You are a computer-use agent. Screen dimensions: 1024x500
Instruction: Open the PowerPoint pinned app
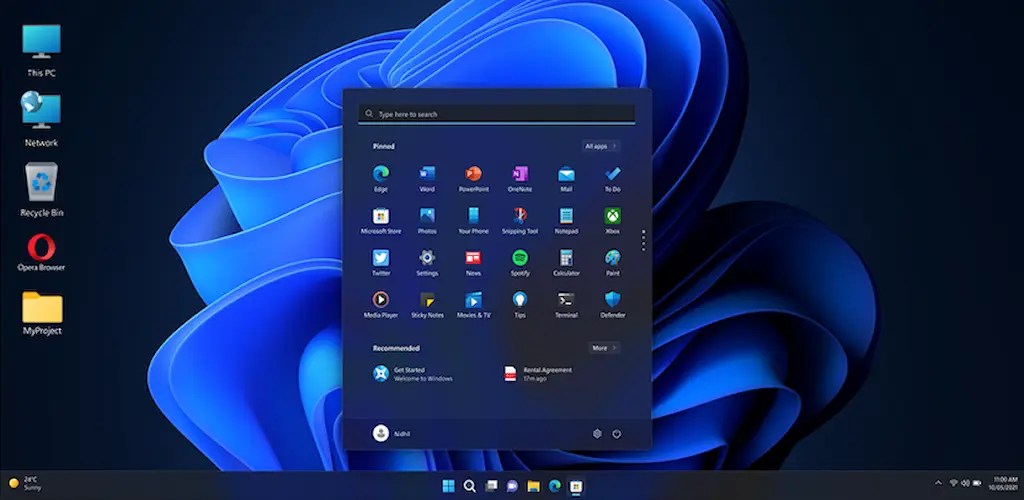pyautogui.click(x=473, y=178)
